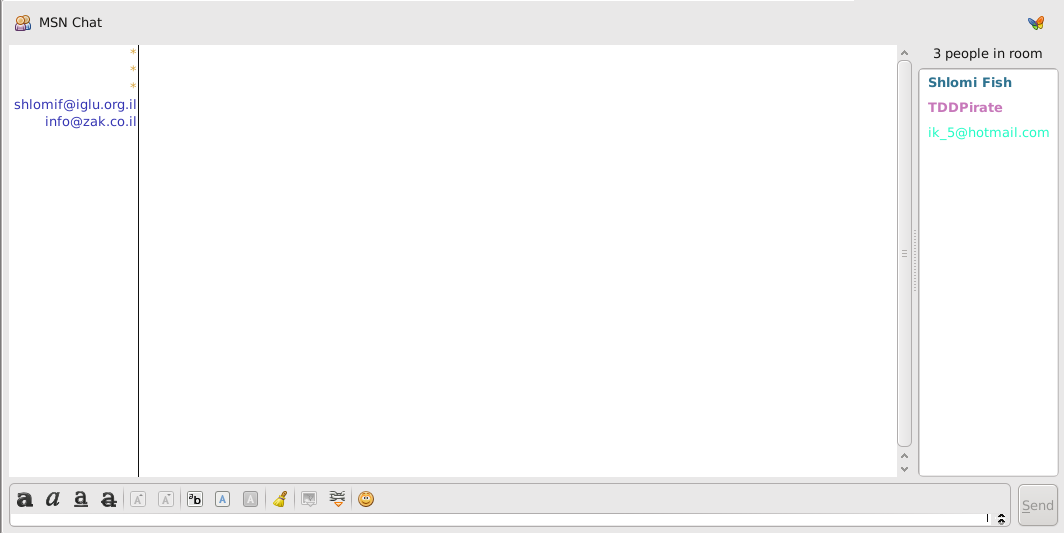Select ik_5@hotmail.com in room list
The width and height of the screenshot is (1064, 533).
(988, 132)
